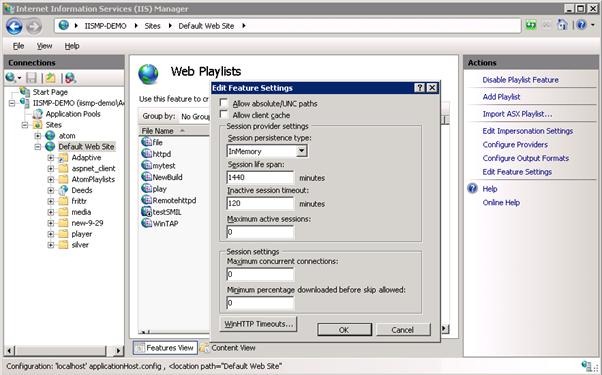602x375 pixels.
Task: Click the green refresh icon in toolbar
Action: coord(531,25)
